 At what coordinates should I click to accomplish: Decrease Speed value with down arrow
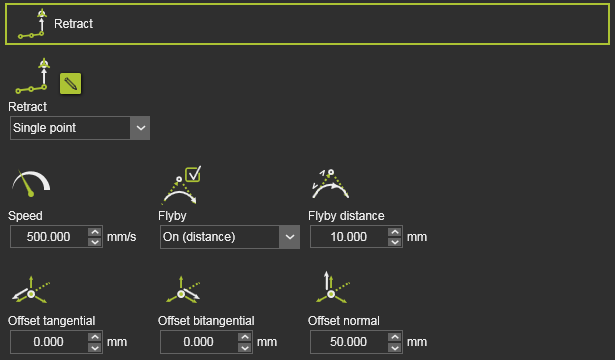[x=95, y=242]
